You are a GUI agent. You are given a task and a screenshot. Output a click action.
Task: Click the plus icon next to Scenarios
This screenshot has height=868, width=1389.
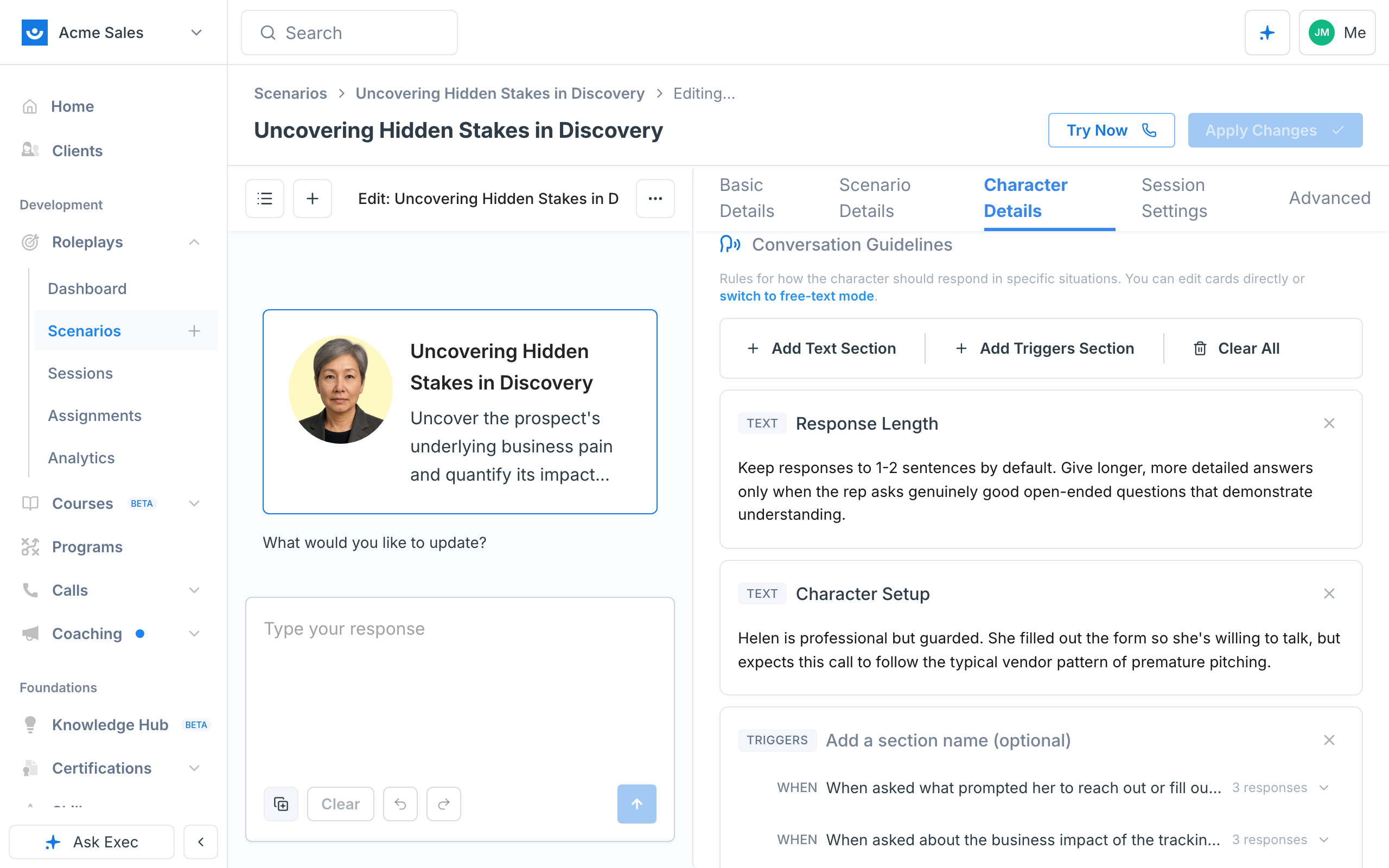(194, 331)
